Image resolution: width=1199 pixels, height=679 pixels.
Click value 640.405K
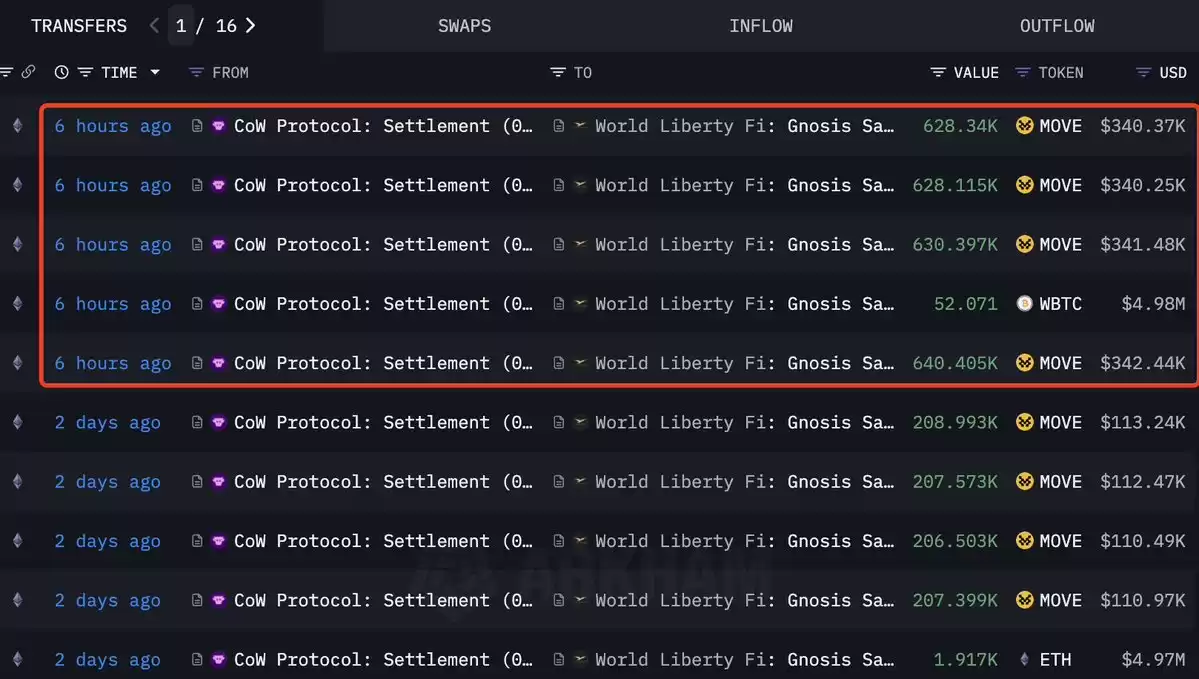pyautogui.click(x=955, y=363)
